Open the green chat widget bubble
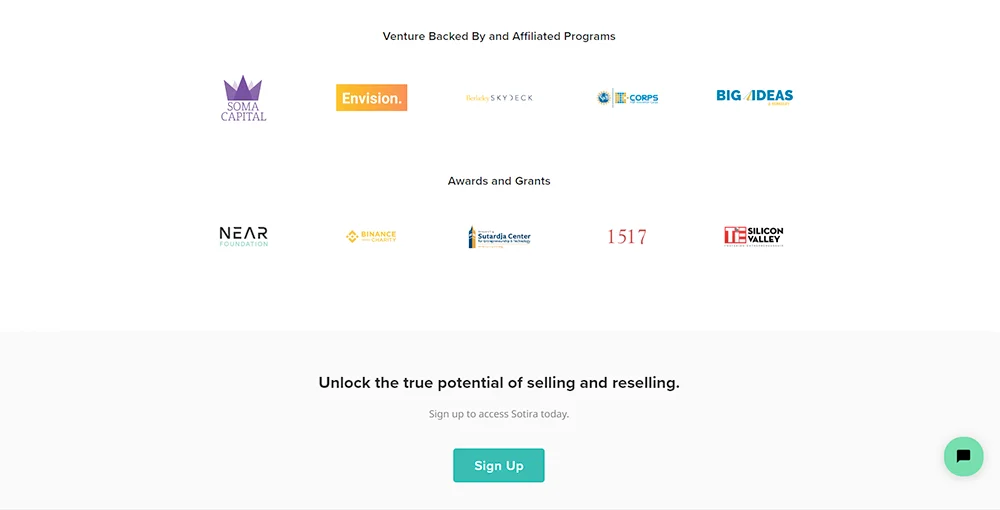1000x510 pixels. click(964, 456)
